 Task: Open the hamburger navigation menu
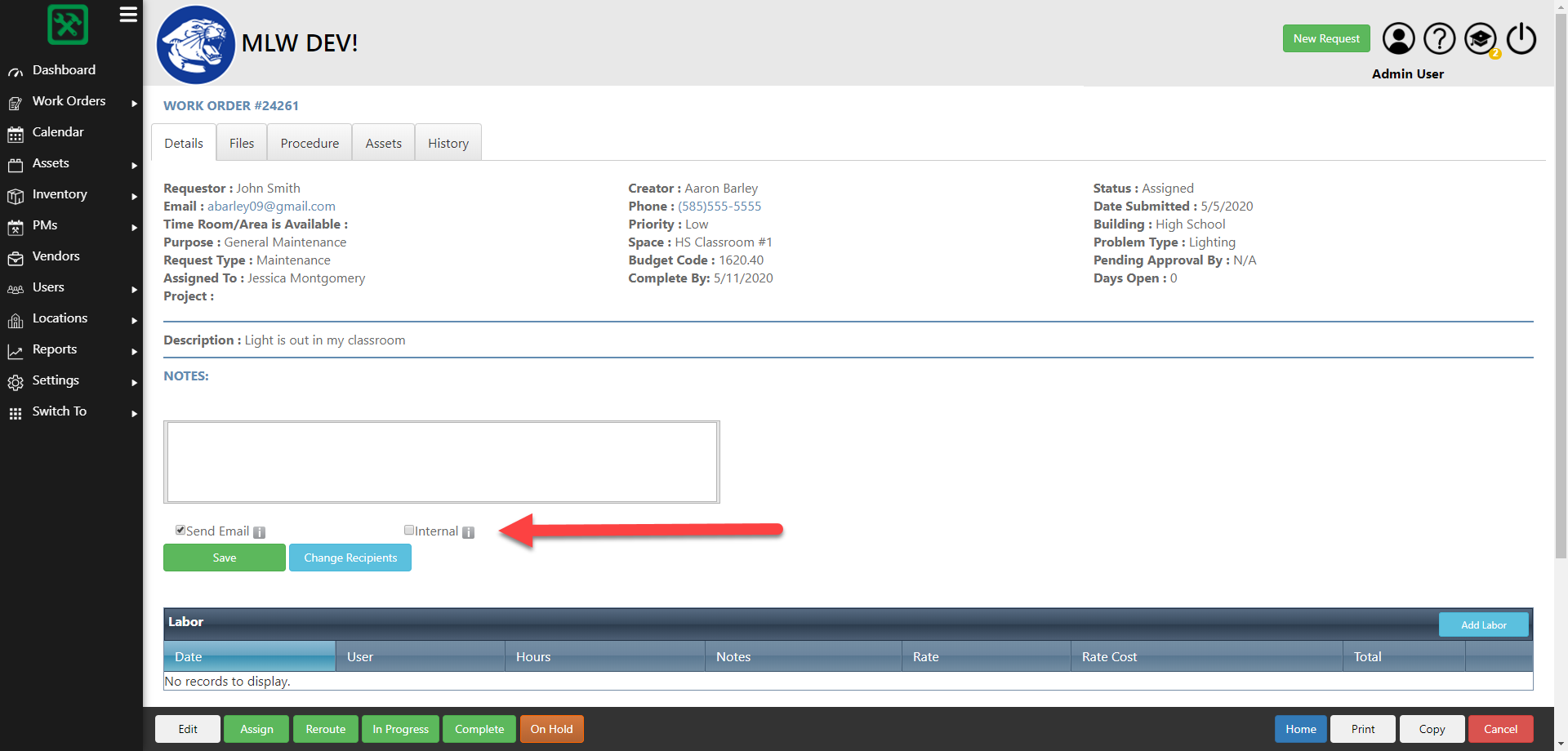[x=128, y=15]
